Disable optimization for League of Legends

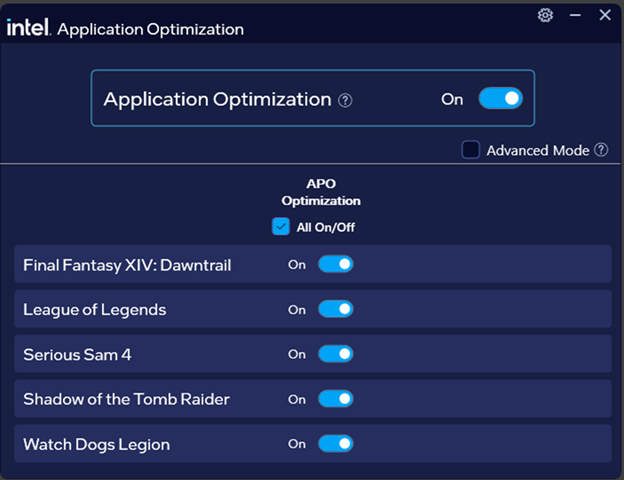[x=335, y=309]
